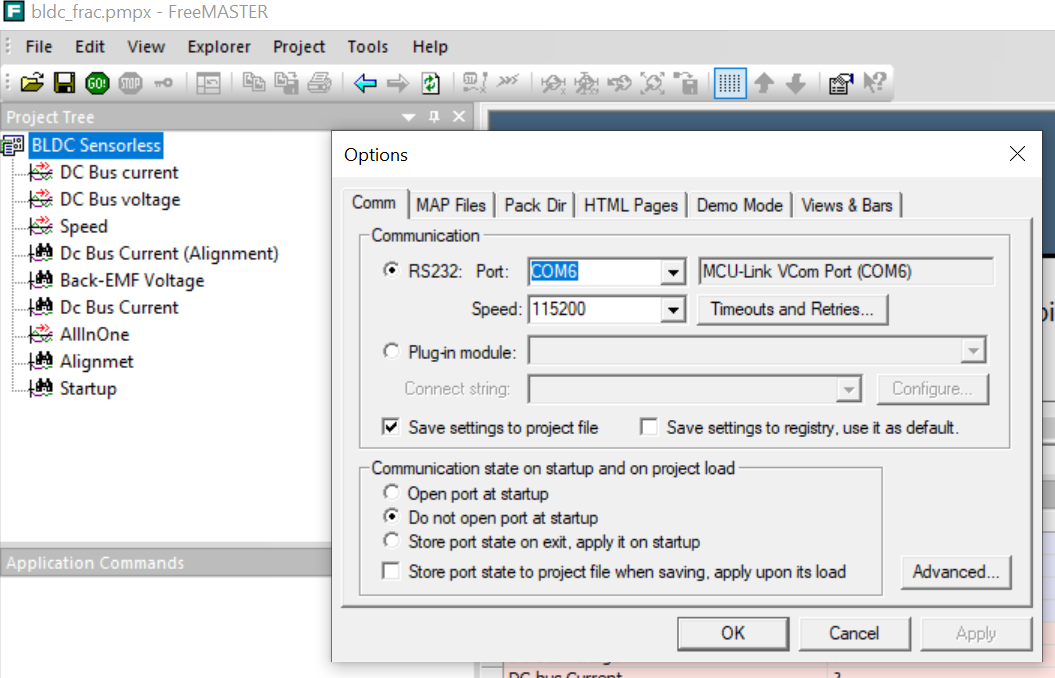Click the COM6 port input field
The image size is (1055, 678).
(x=594, y=272)
